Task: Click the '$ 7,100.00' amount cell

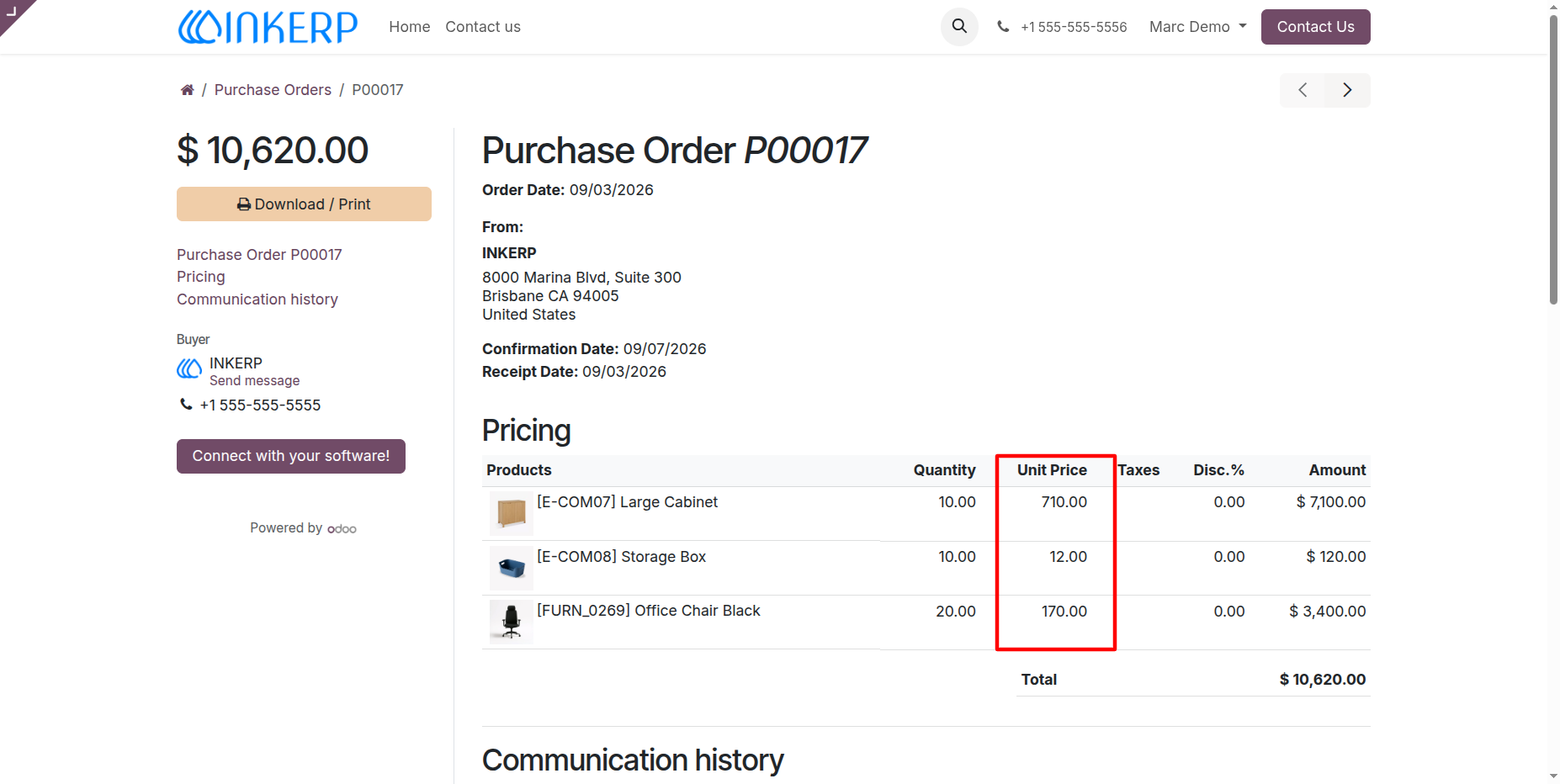Action: [1331, 502]
